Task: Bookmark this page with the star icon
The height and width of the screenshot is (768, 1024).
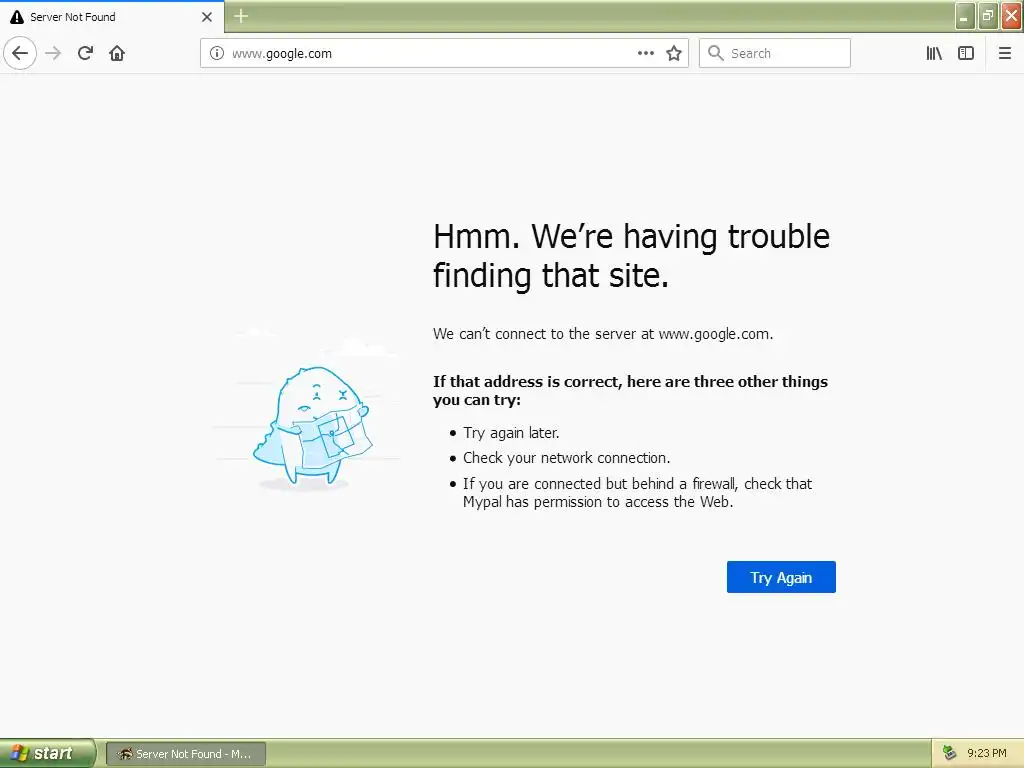Action: [674, 53]
